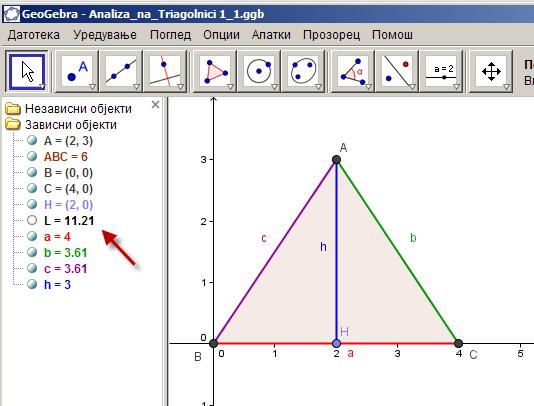The height and width of the screenshot is (406, 534).
Task: Select the Polygon tool
Action: [215, 71]
